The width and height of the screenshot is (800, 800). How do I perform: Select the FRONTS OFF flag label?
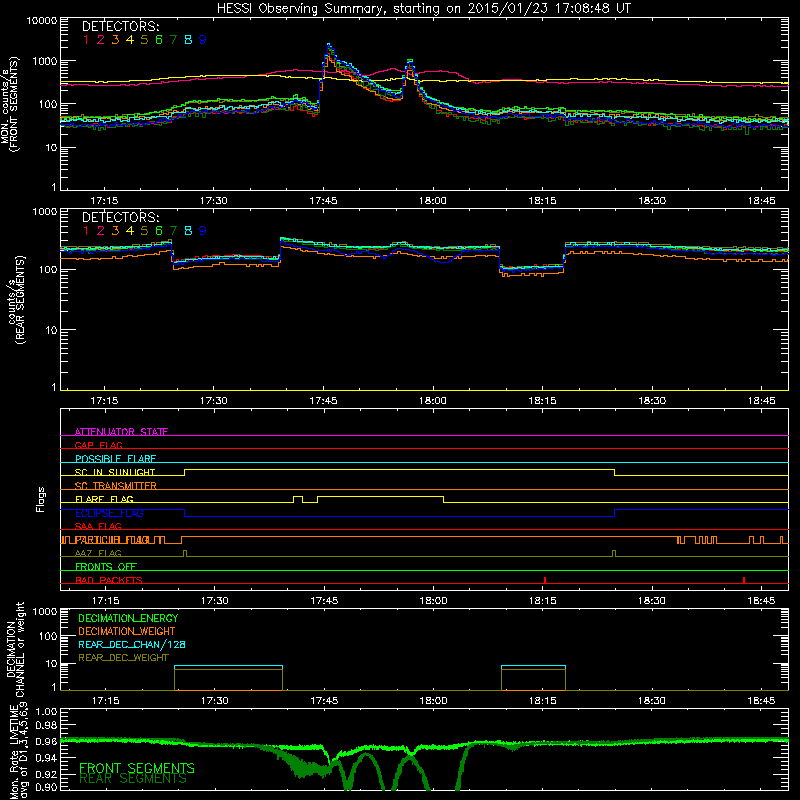click(106, 566)
